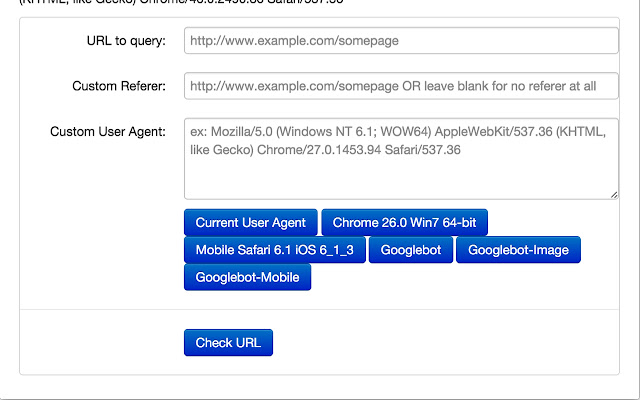Use the Googlebot-Image user agent button
This screenshot has height=400, width=640.
click(518, 250)
